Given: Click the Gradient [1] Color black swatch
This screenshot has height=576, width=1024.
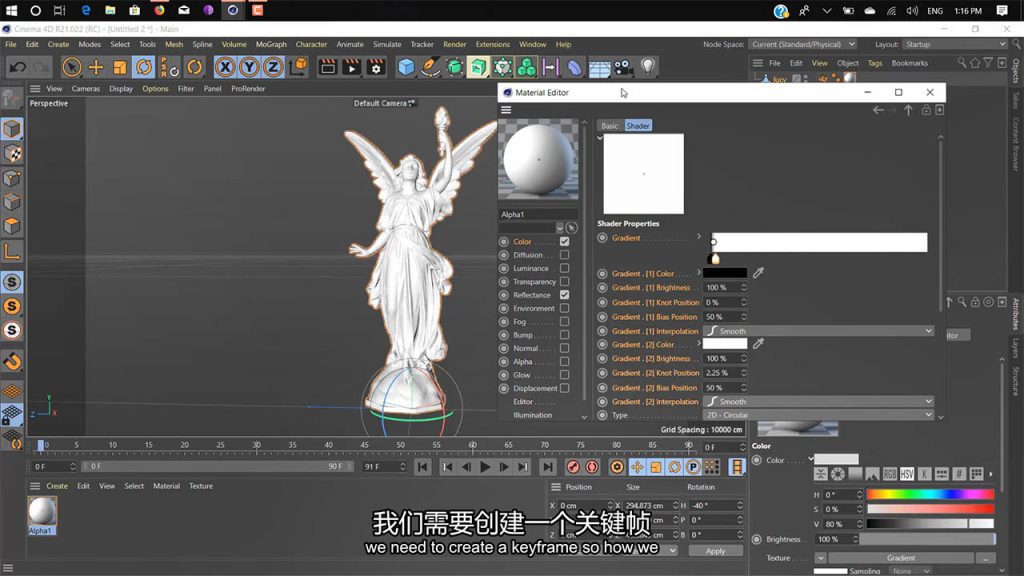Looking at the screenshot, I should pyautogui.click(x=725, y=273).
